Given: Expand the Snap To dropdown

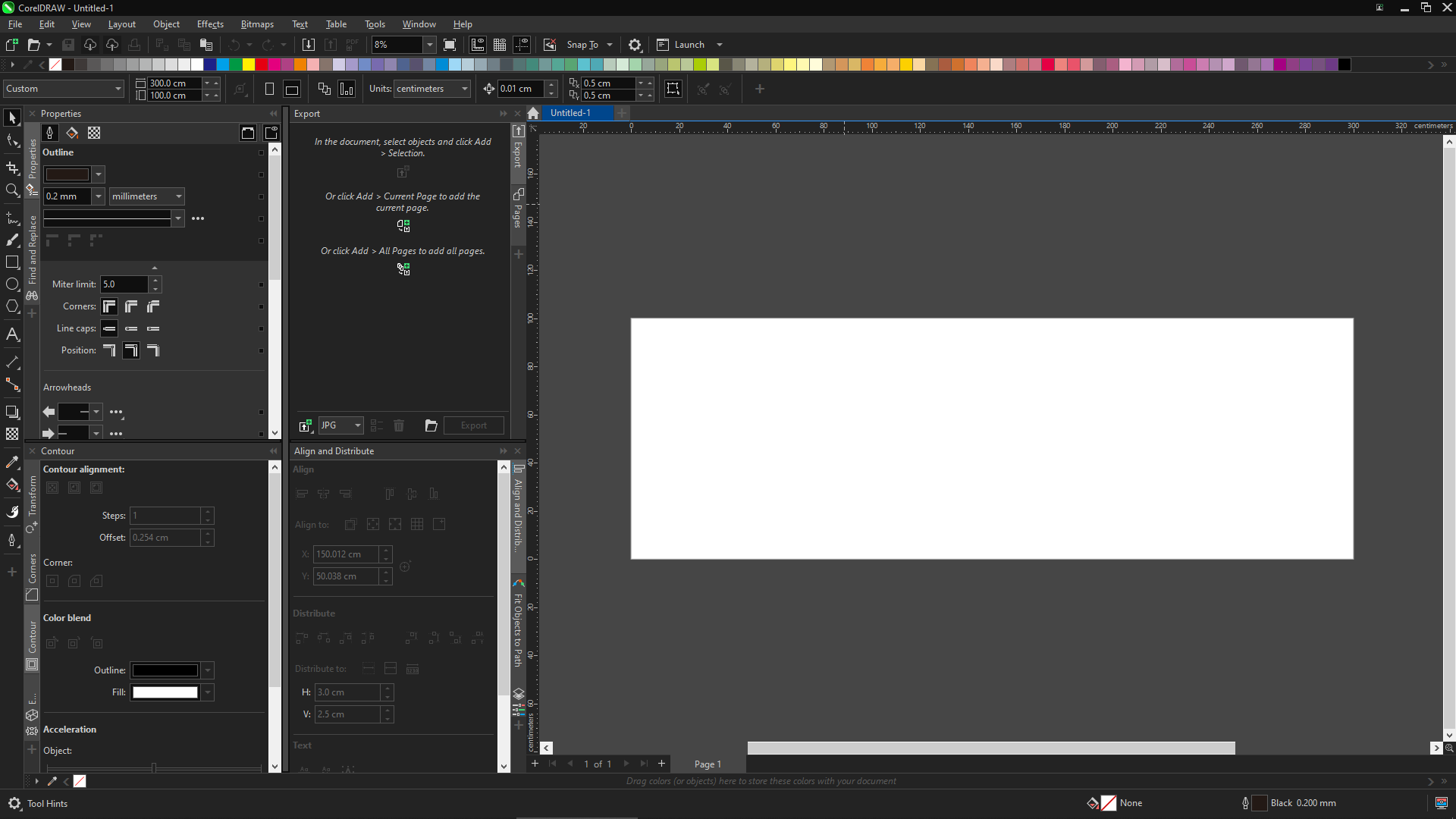Looking at the screenshot, I should [x=610, y=45].
